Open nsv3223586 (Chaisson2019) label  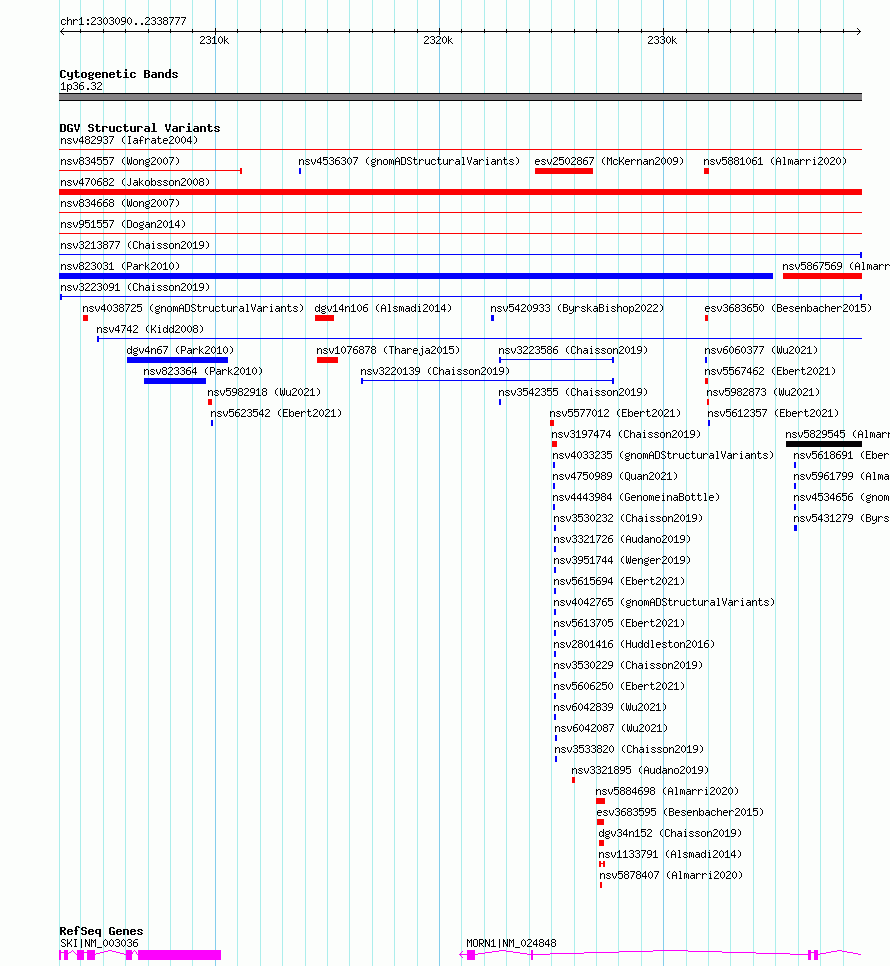[573, 350]
